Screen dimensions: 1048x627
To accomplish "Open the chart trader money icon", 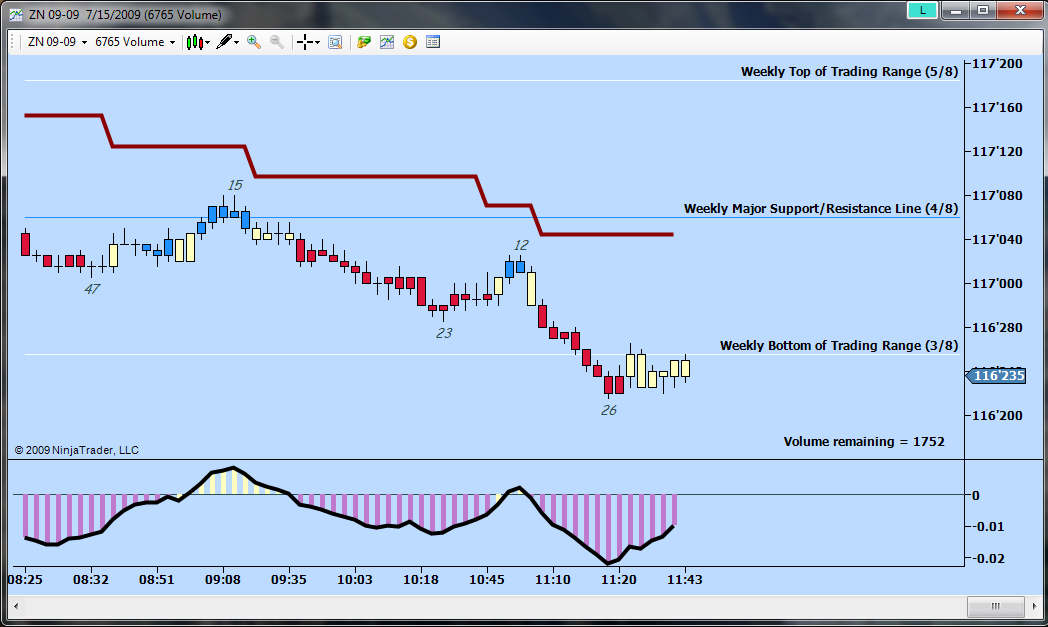I will 364,42.
